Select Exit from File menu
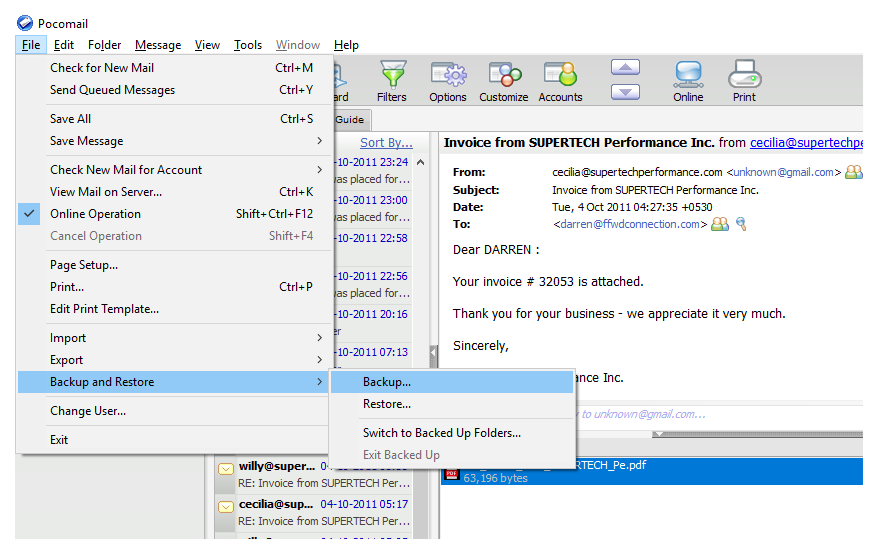The image size is (881, 551). 175,440
